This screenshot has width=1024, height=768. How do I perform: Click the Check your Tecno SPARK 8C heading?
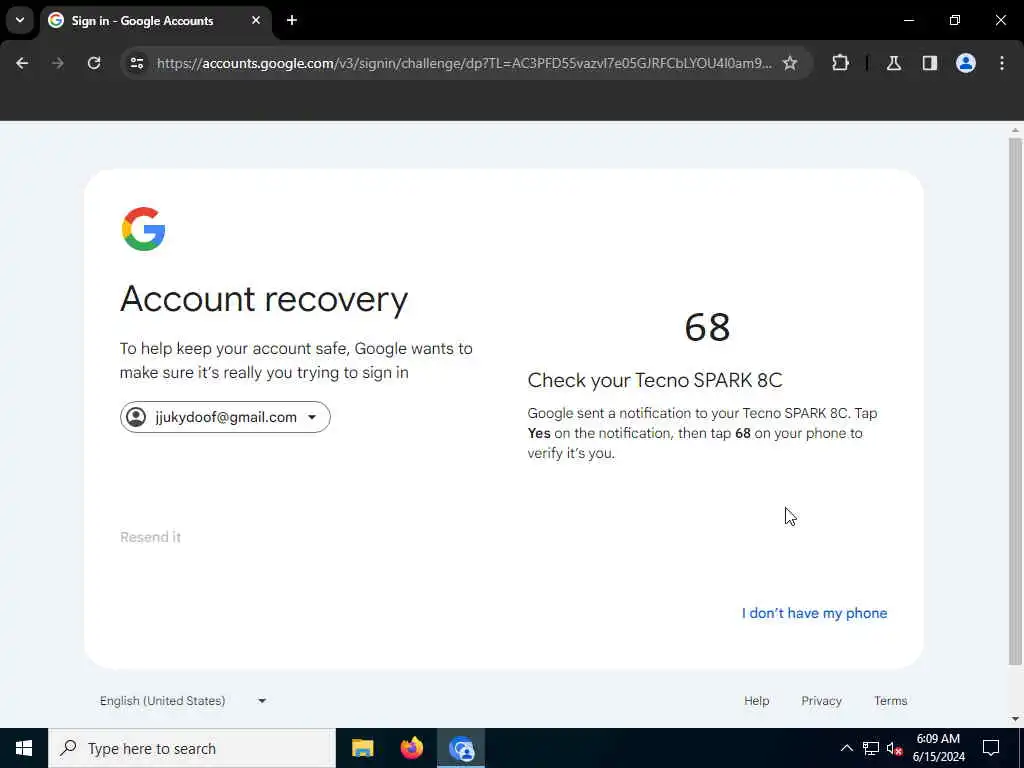point(655,380)
